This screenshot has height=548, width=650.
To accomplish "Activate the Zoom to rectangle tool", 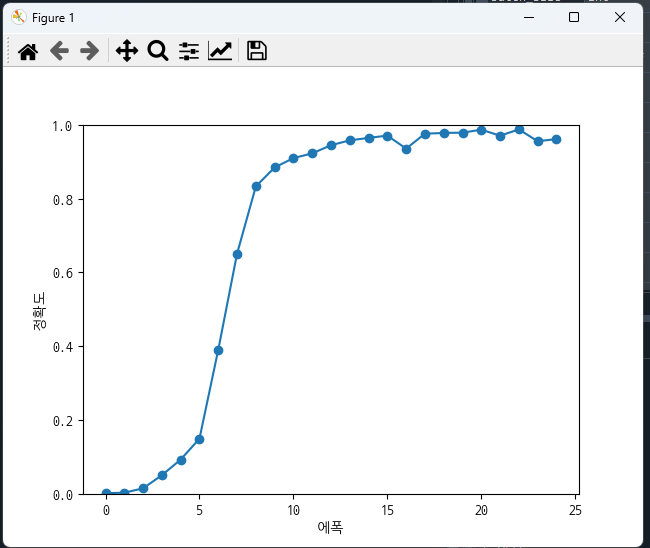I will coord(158,51).
